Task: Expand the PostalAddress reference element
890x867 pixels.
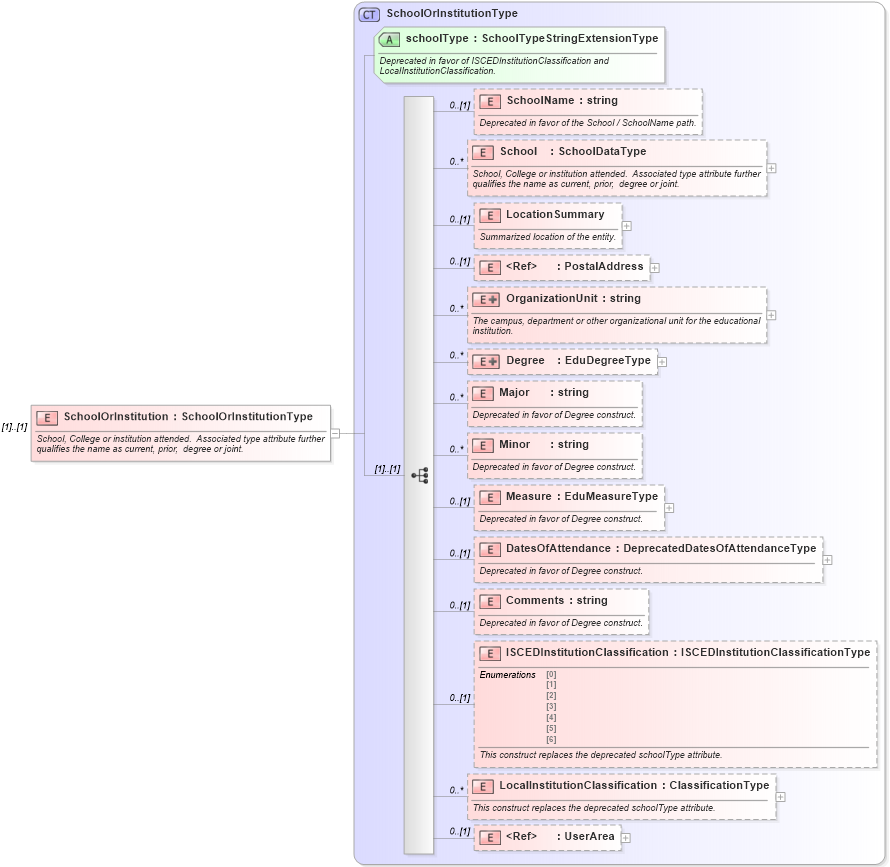Action: tap(654, 267)
